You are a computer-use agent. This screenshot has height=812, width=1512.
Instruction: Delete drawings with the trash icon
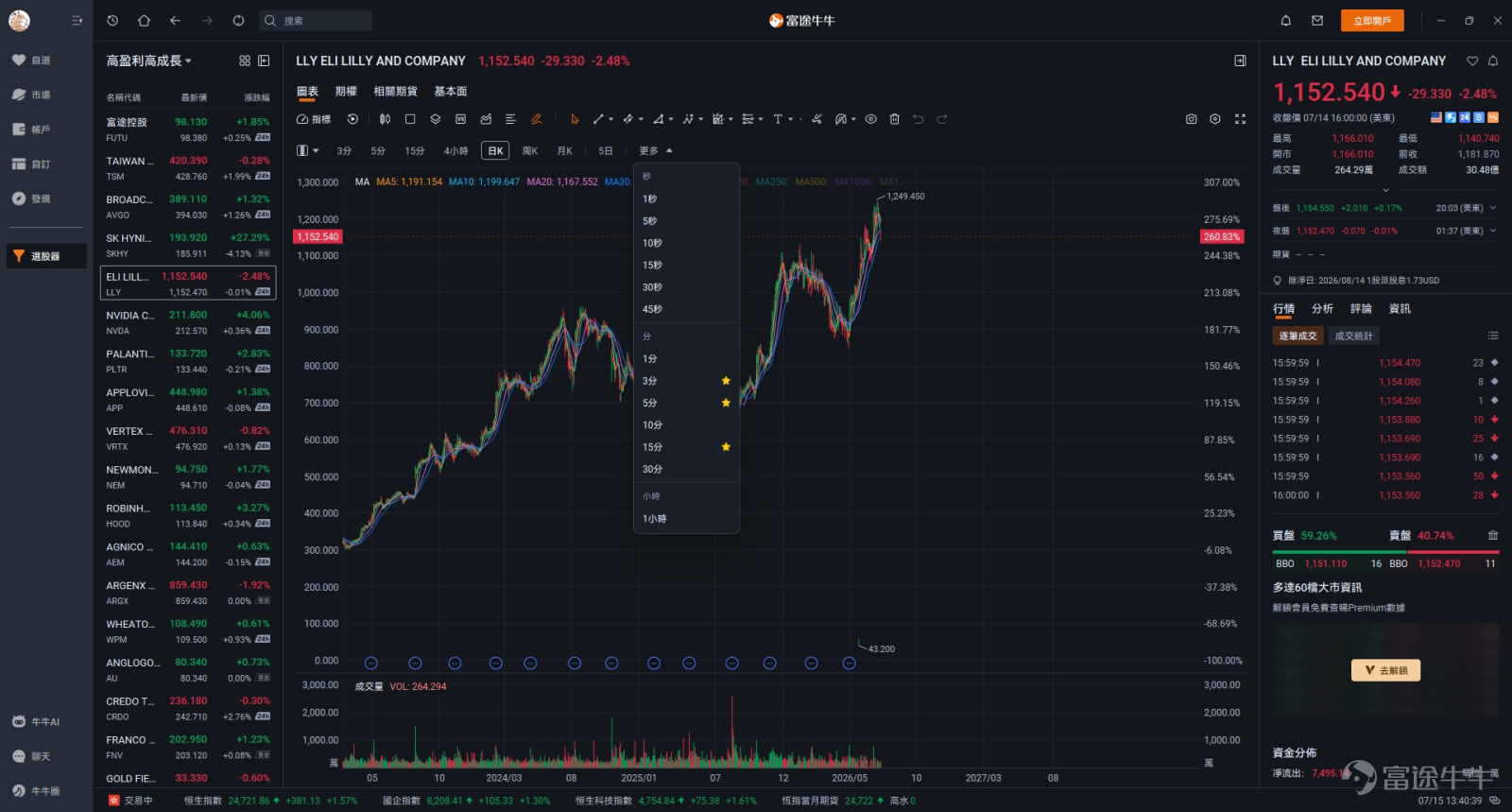894,119
